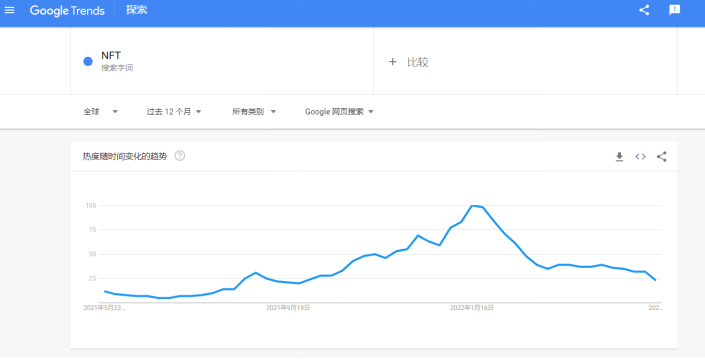Click the share icon in the header
The width and height of the screenshot is (705, 363).
644,10
